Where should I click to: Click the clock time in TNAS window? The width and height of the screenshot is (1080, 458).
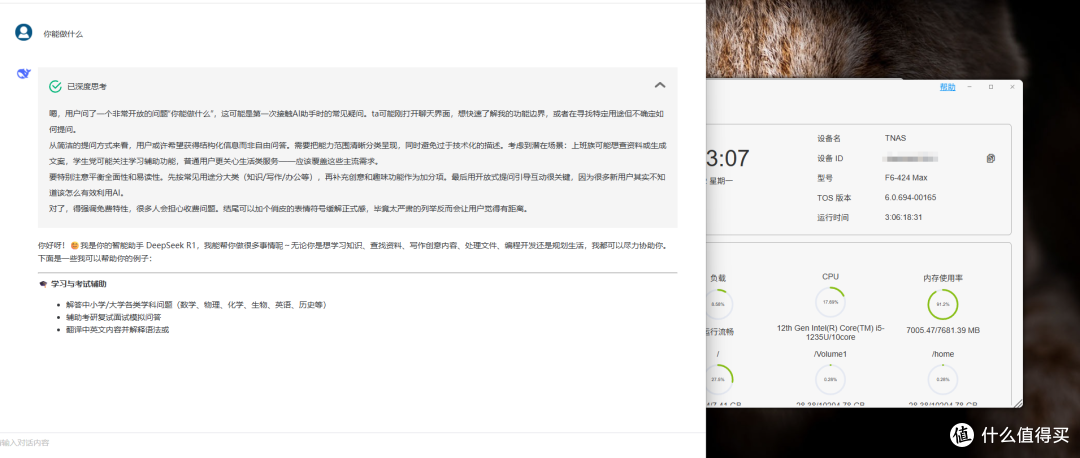coord(727,159)
